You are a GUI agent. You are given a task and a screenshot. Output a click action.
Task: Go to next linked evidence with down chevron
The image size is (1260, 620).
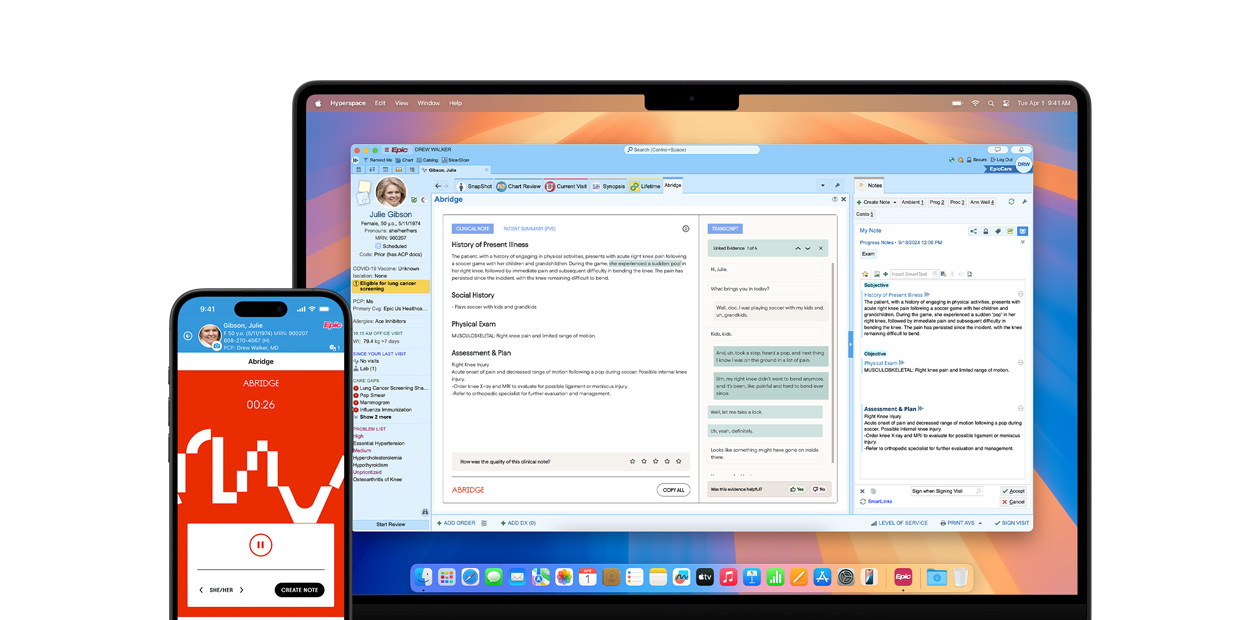(808, 248)
